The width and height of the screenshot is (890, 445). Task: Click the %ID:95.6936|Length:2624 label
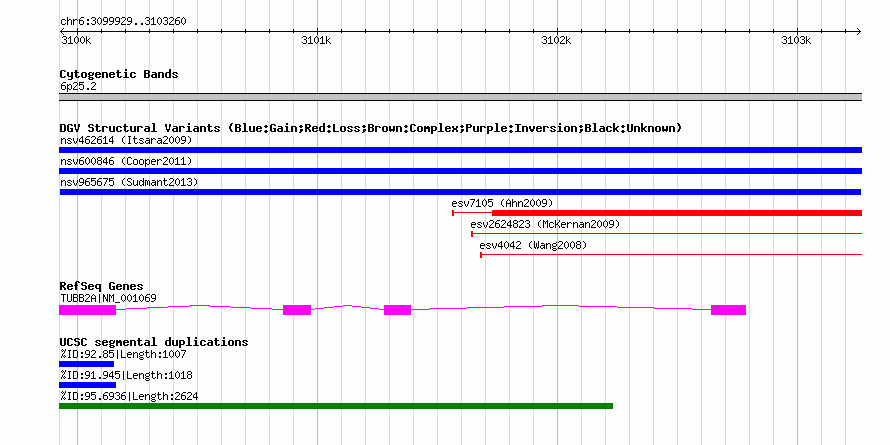[x=129, y=396]
